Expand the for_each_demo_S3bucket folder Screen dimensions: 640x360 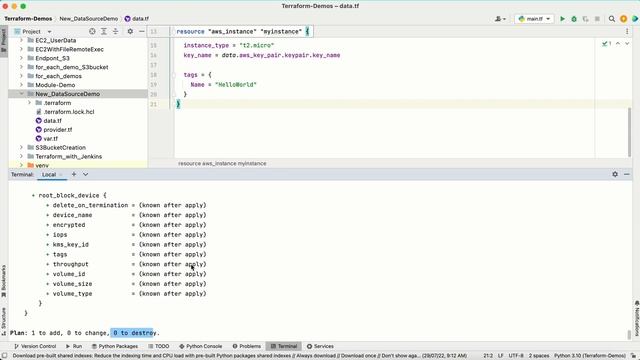21,67
